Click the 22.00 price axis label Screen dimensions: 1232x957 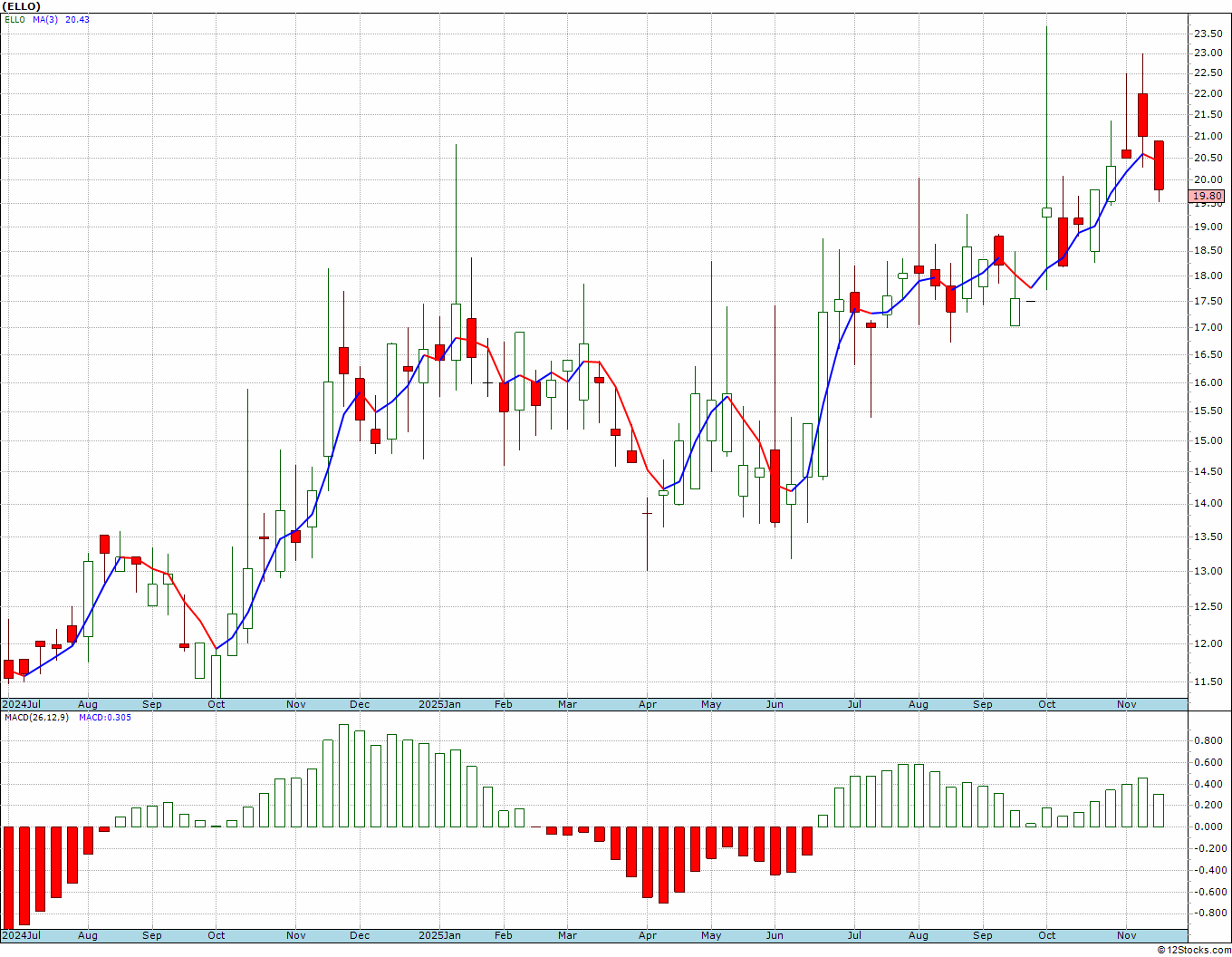pos(1208,94)
